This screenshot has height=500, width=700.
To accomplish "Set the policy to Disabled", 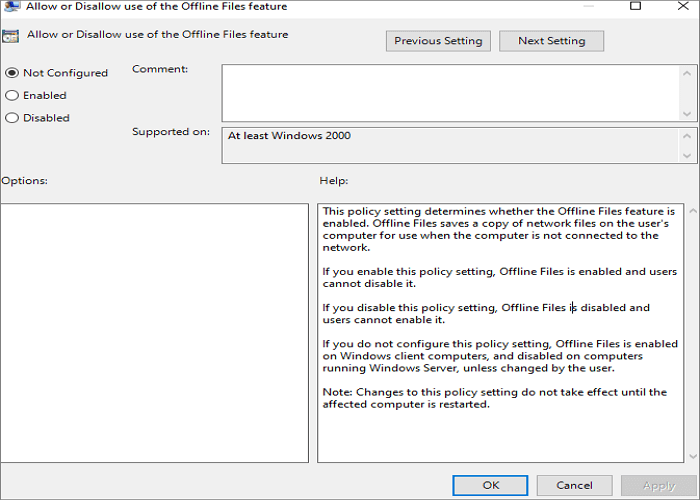I will (x=12, y=117).
